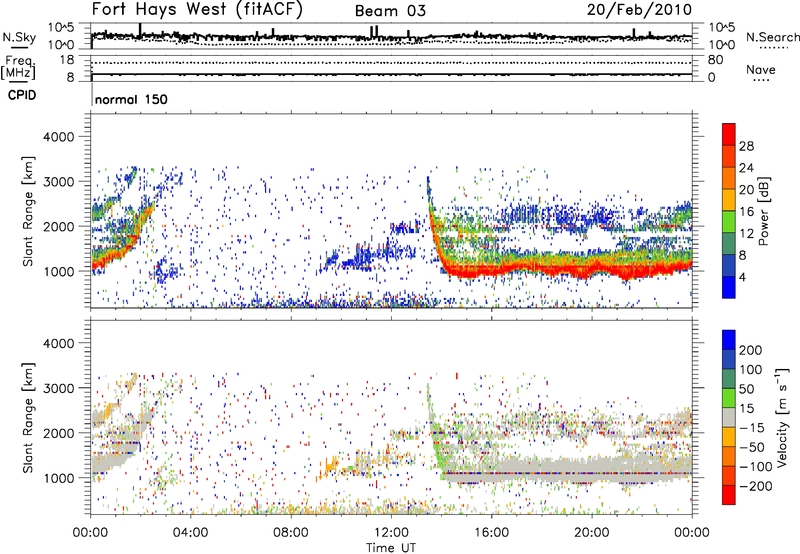Image resolution: width=800 pixels, height=554 pixels.
Task: Click the blue bottom of power color bar
Action: 729,287
